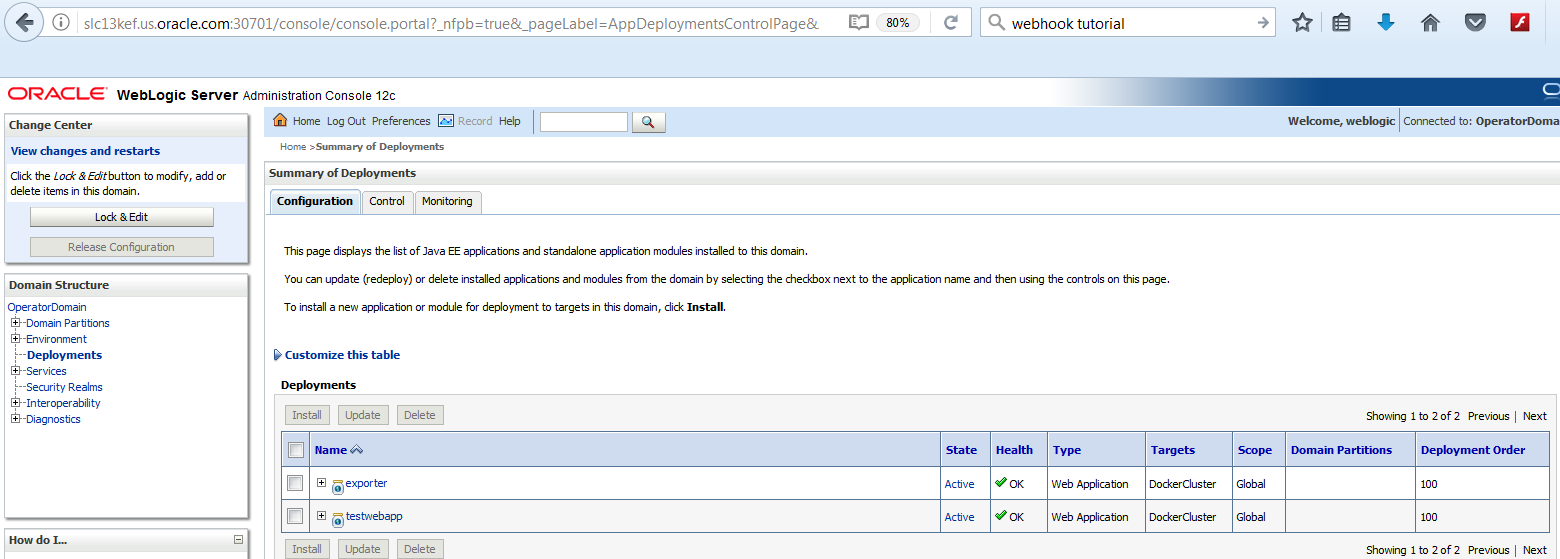Screen dimensions: 1560x559
Task: Check the exporter deployment checkbox
Action: tap(295, 483)
